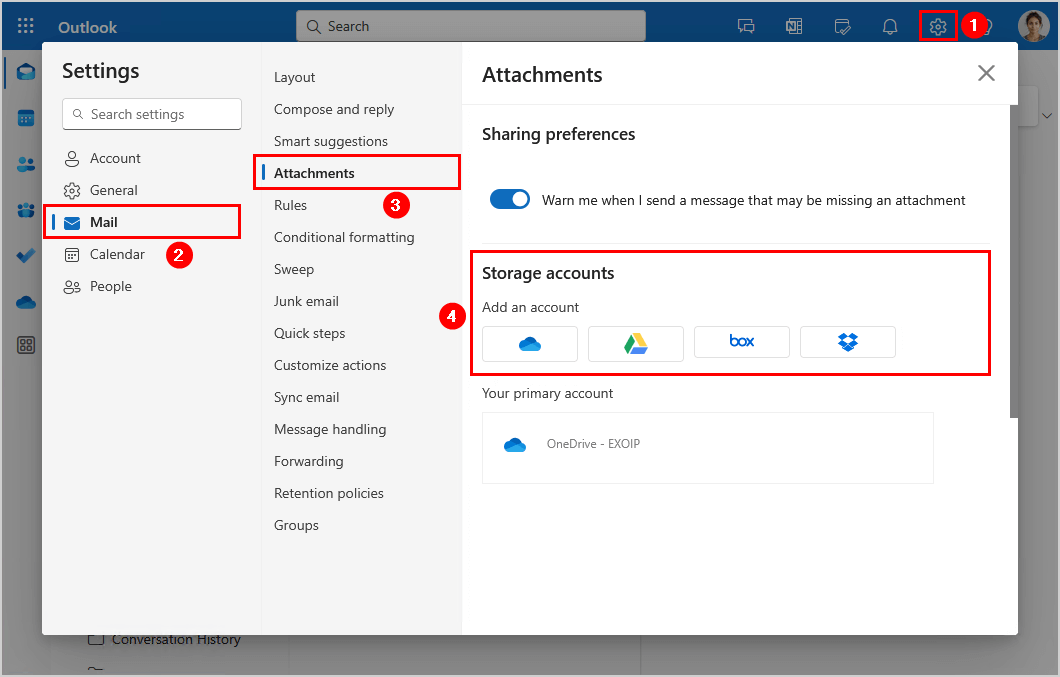Open the Rules settings page

pos(290,205)
